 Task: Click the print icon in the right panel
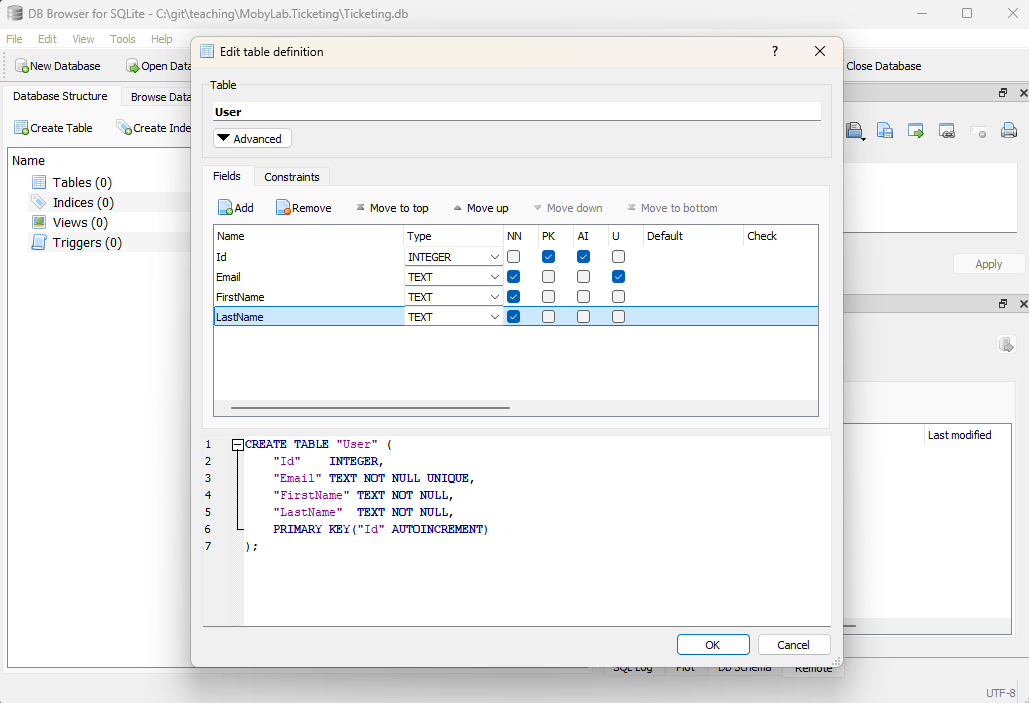click(1009, 130)
